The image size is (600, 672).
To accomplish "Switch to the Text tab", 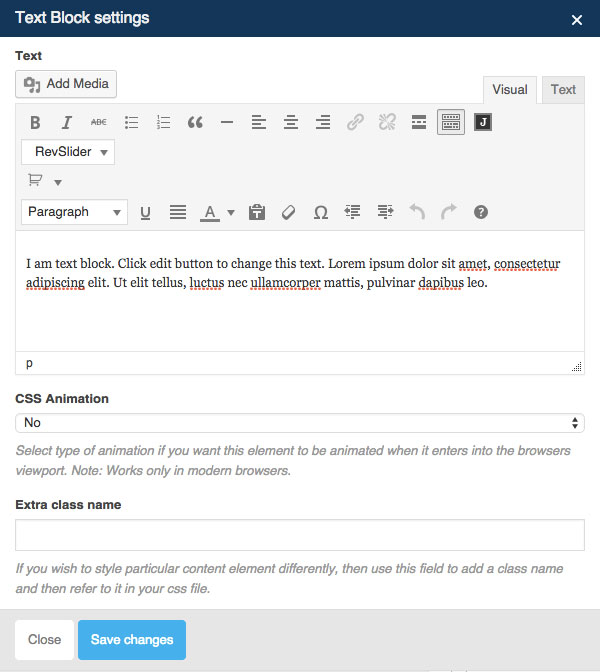I will pyautogui.click(x=563, y=90).
